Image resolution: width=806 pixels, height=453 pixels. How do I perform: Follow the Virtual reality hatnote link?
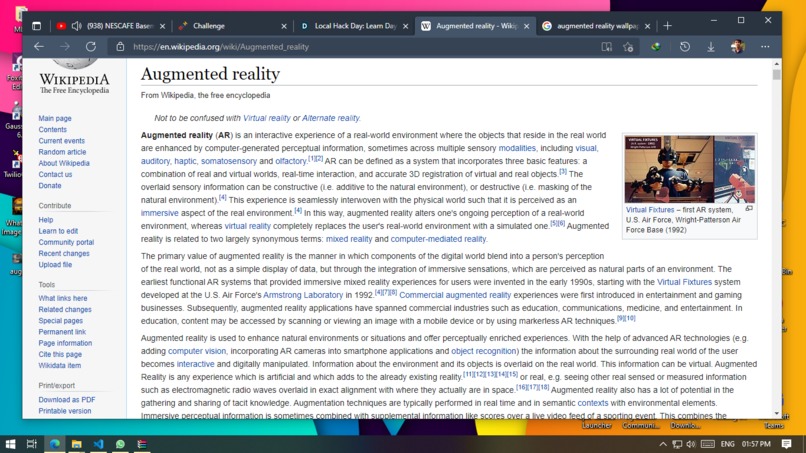tap(266, 118)
